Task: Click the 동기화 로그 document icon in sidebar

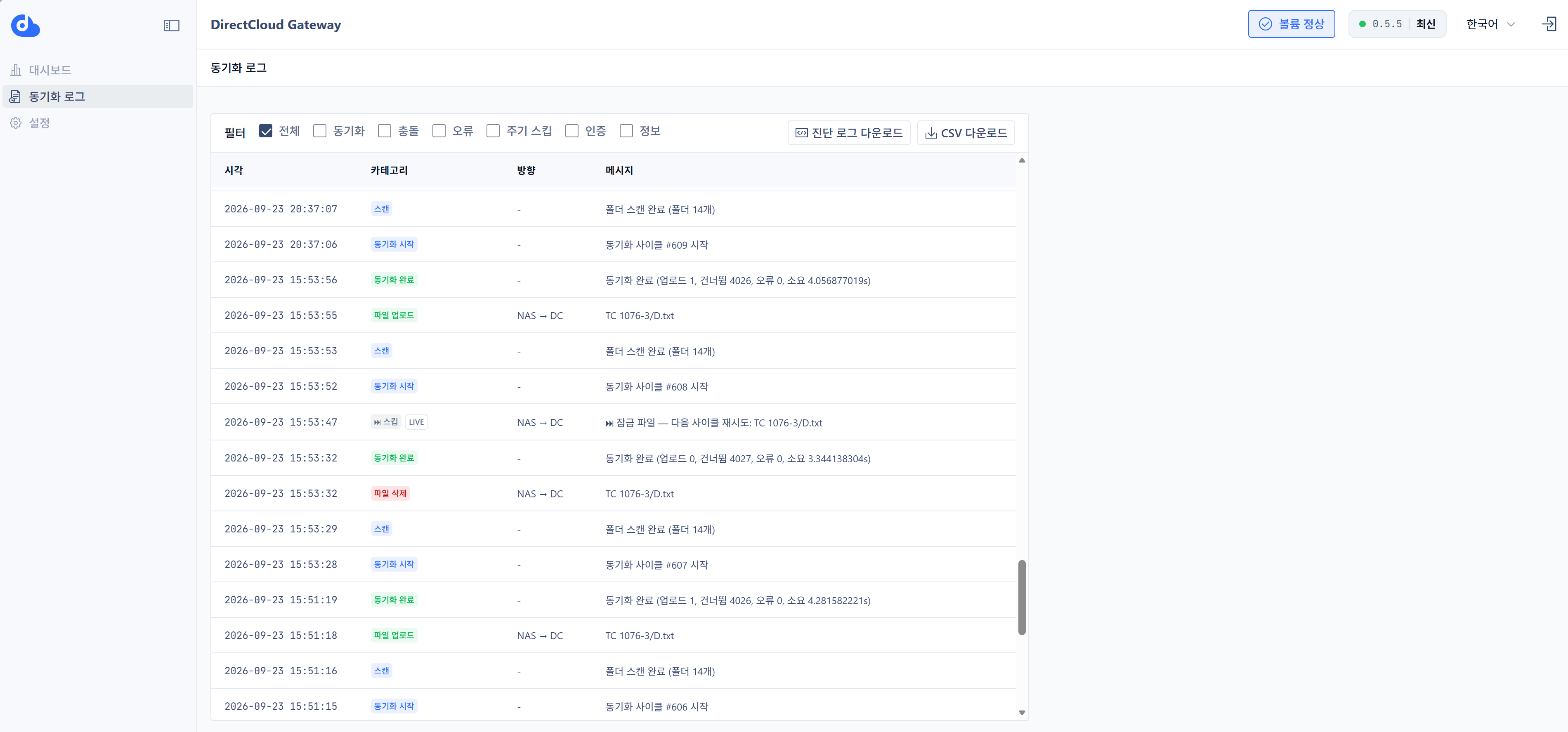Action: (x=16, y=97)
